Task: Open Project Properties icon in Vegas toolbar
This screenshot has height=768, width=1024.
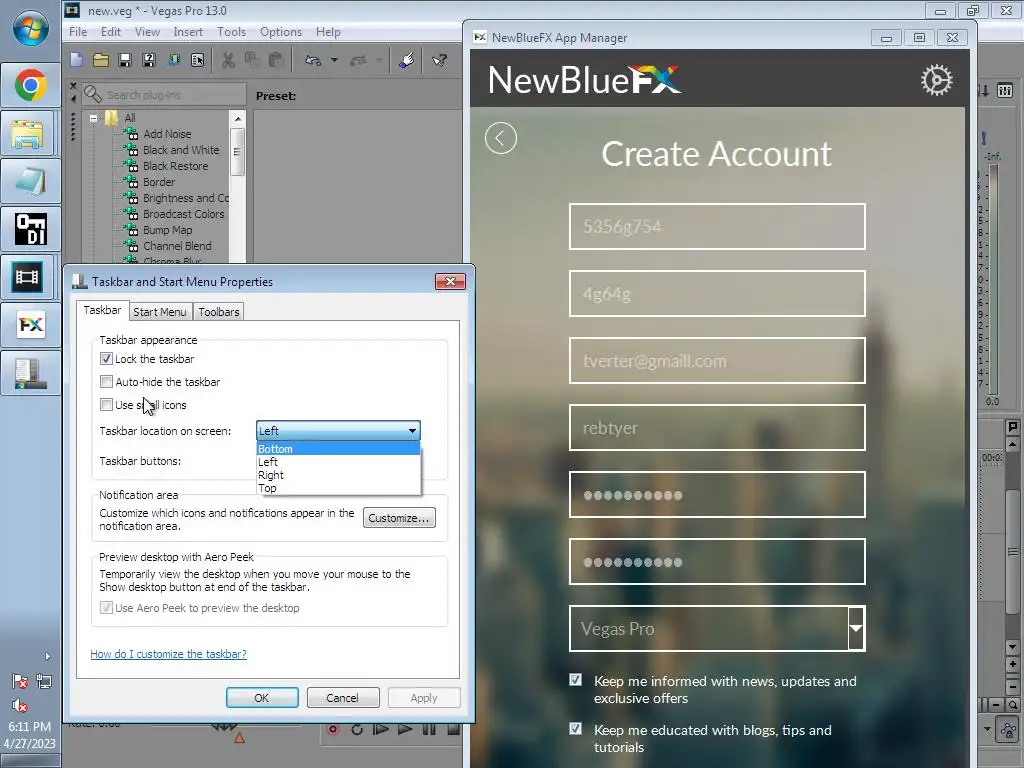Action: (197, 60)
